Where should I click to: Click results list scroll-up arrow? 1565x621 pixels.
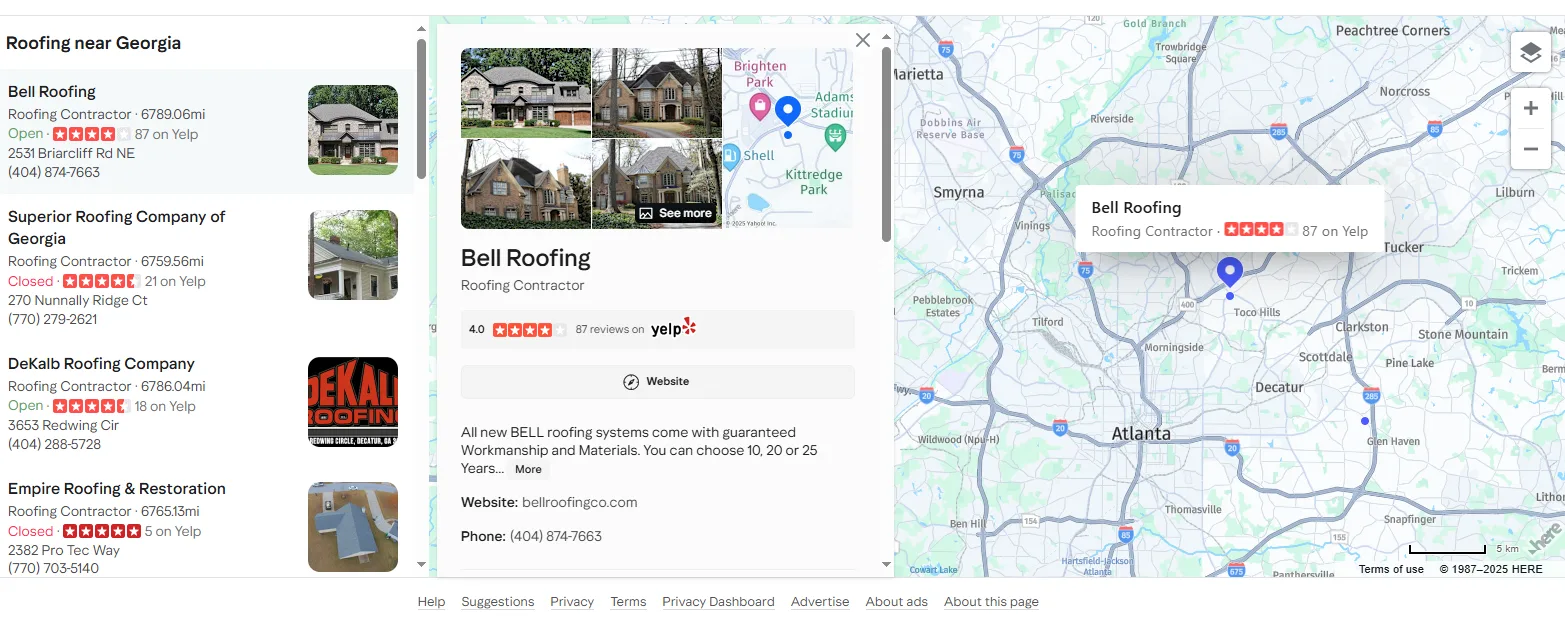point(421,29)
